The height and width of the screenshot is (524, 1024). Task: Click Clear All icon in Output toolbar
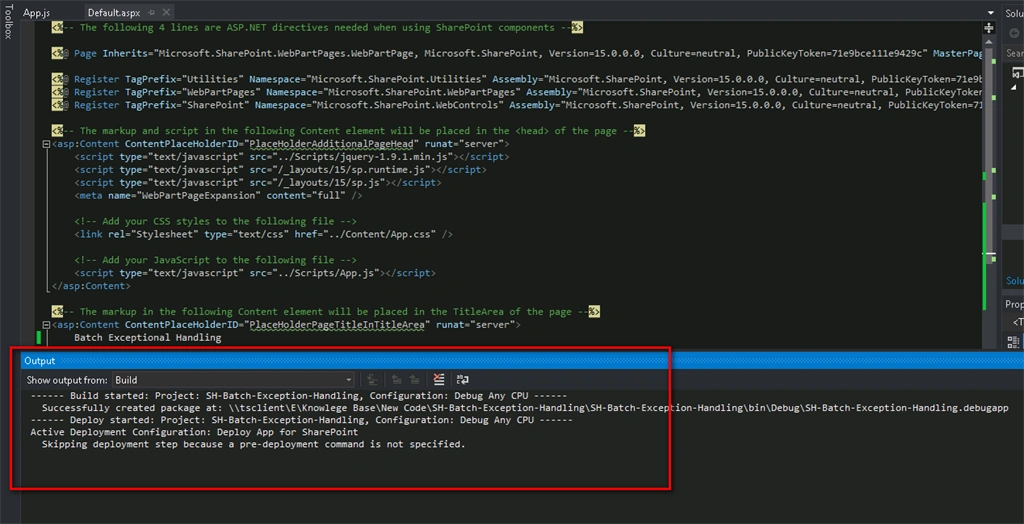[439, 380]
